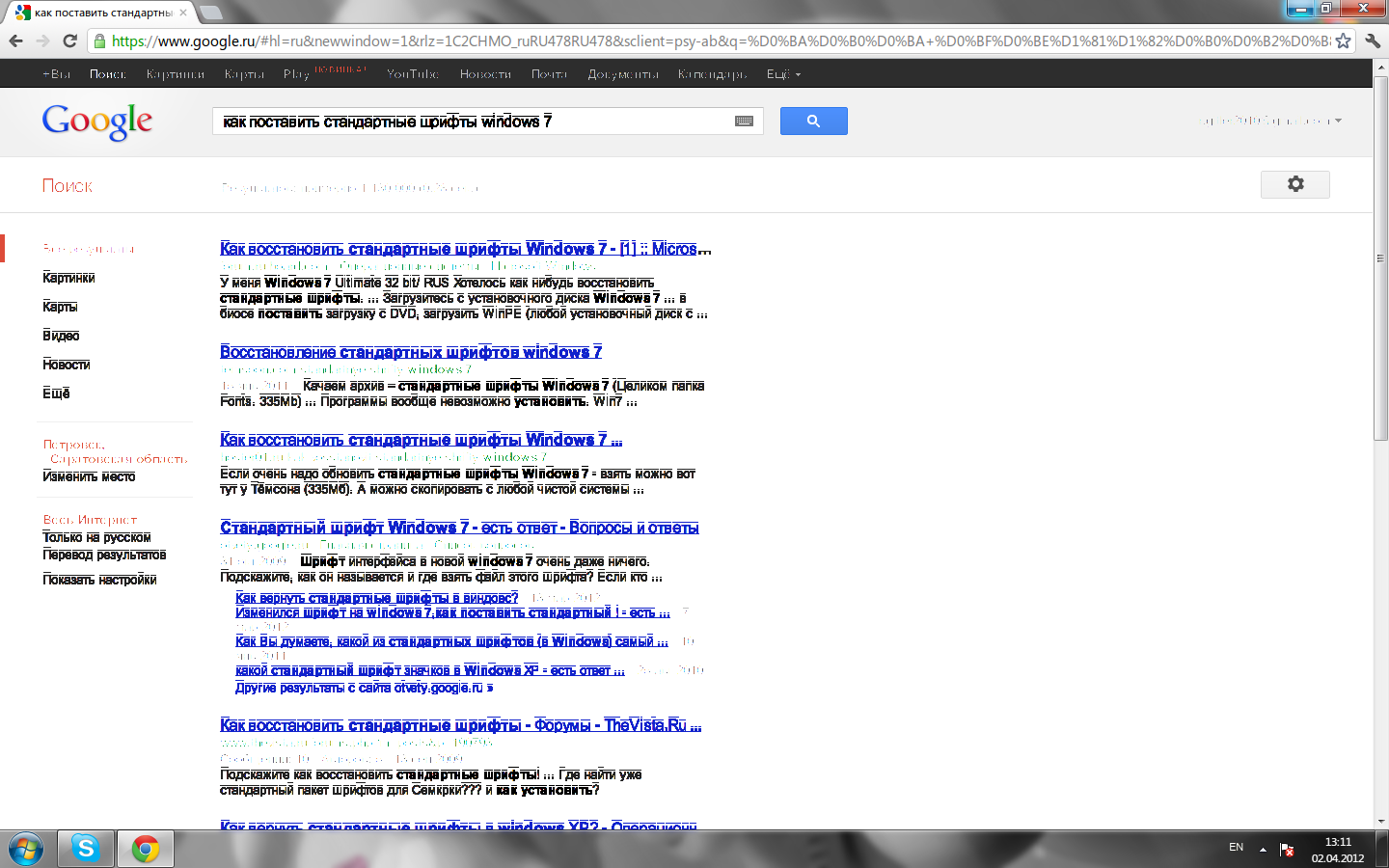Open sub-link 'какой стандартный шрифт значков в Windows XP'
This screenshot has height=868, width=1389.
tap(430, 670)
